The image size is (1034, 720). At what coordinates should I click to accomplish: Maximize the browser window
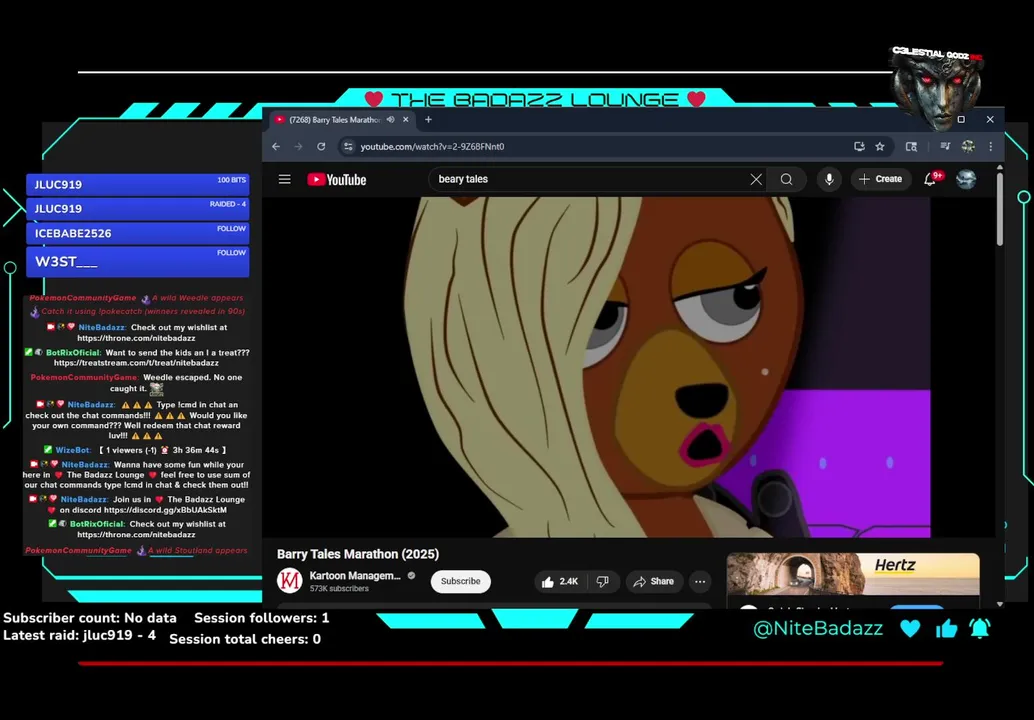click(961, 119)
